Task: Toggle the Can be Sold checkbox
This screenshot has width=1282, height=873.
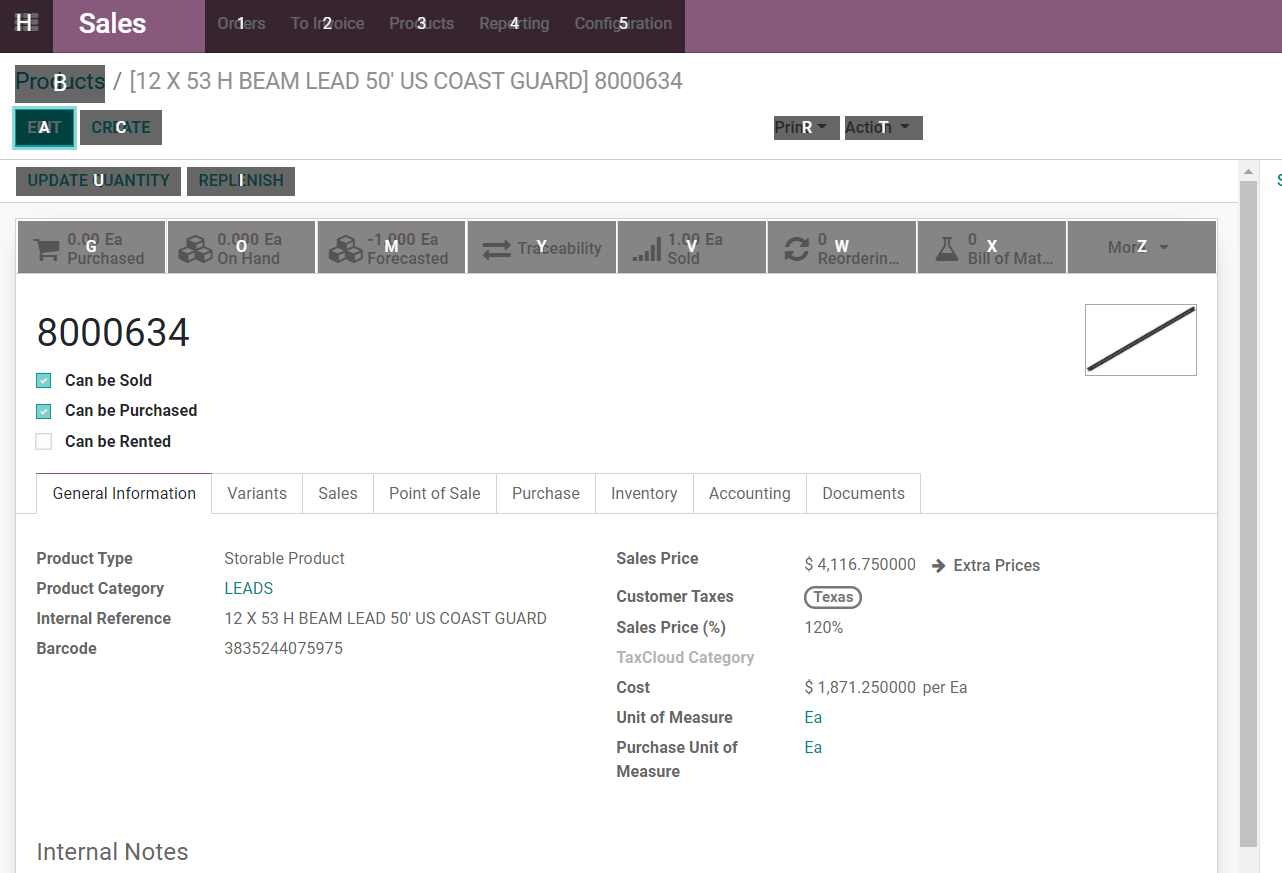Action: point(44,381)
